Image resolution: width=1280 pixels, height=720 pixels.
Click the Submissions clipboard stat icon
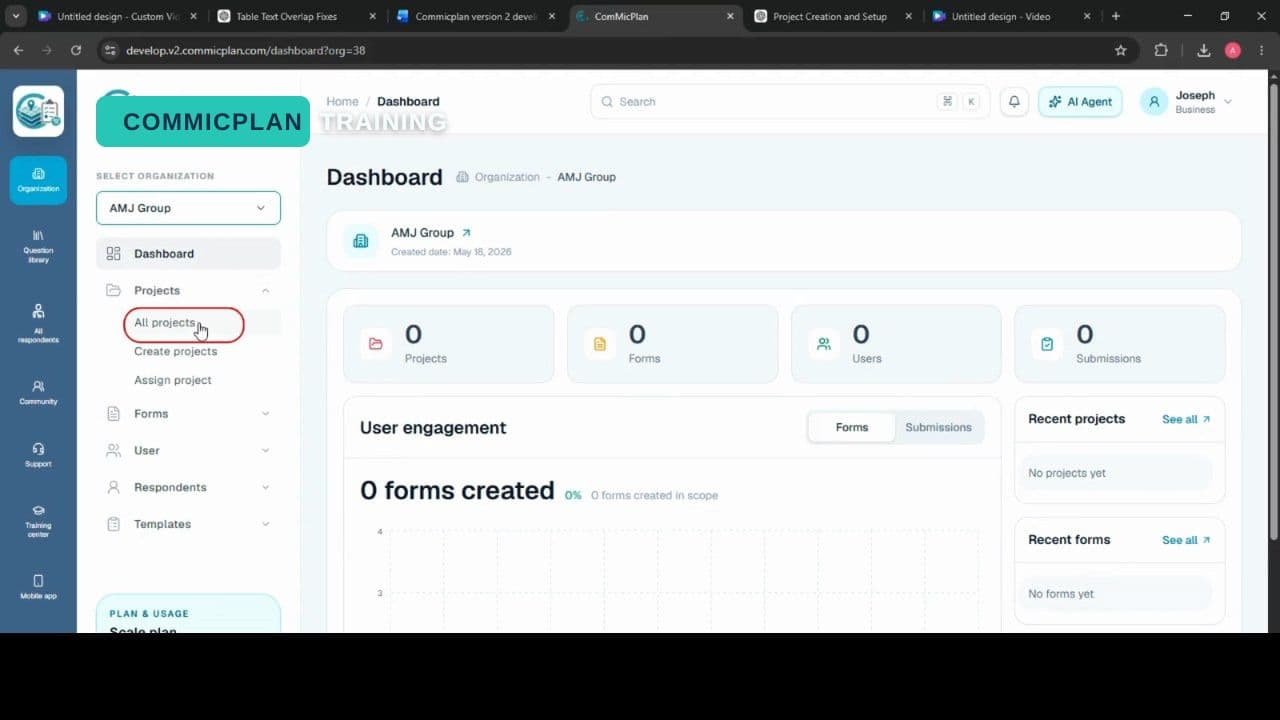(1047, 344)
